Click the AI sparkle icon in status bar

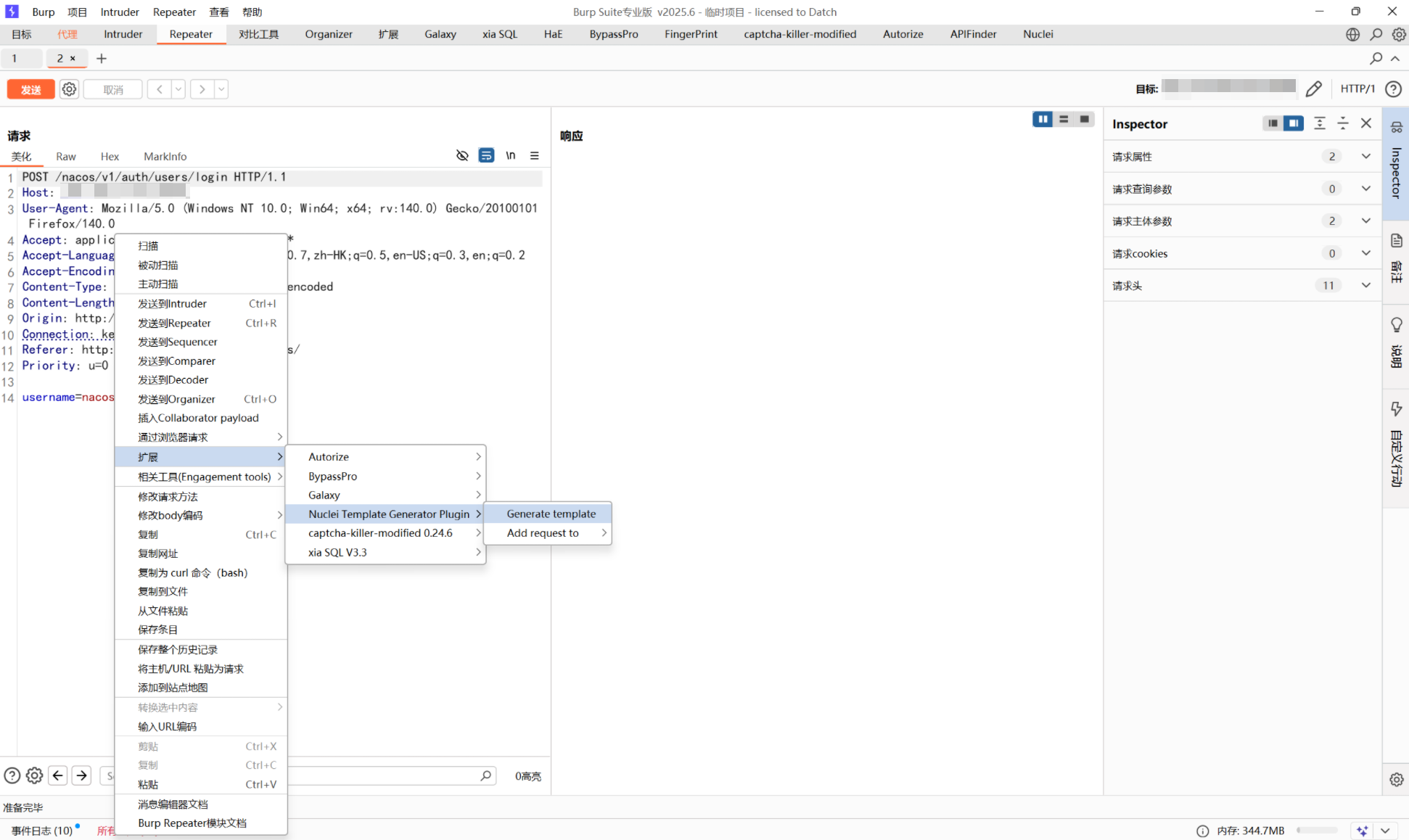(1362, 831)
